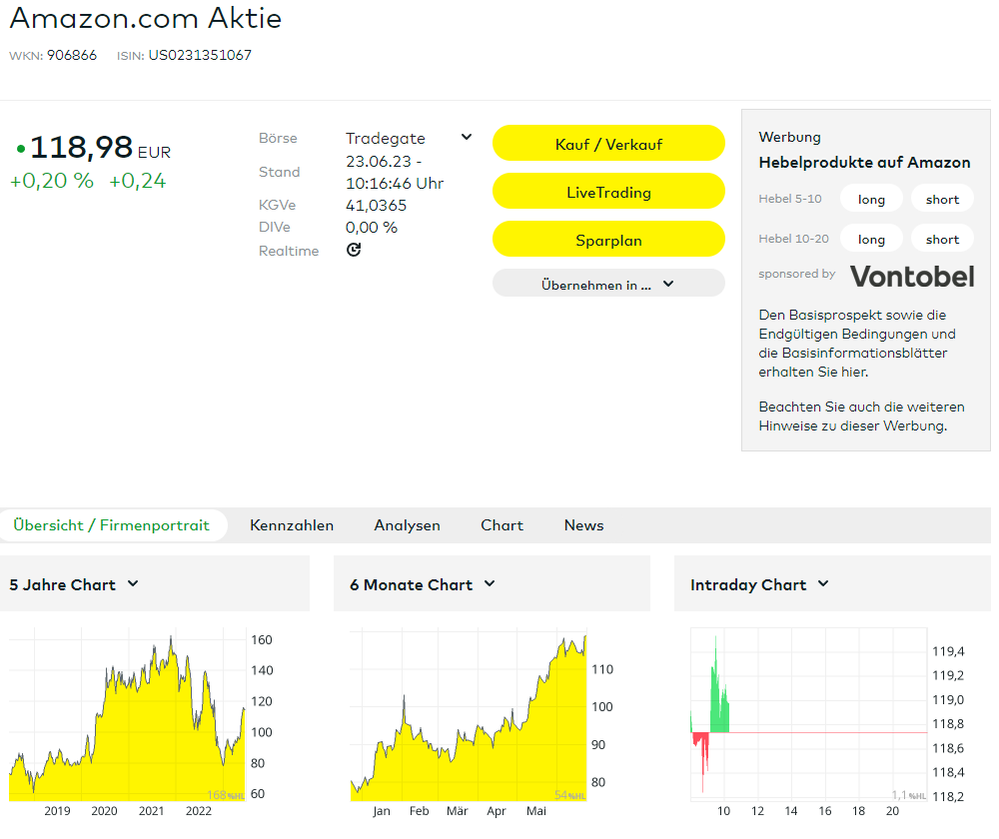Click the Vontobel sponsor logo
Screen dimensions: 999x839
(x=911, y=276)
